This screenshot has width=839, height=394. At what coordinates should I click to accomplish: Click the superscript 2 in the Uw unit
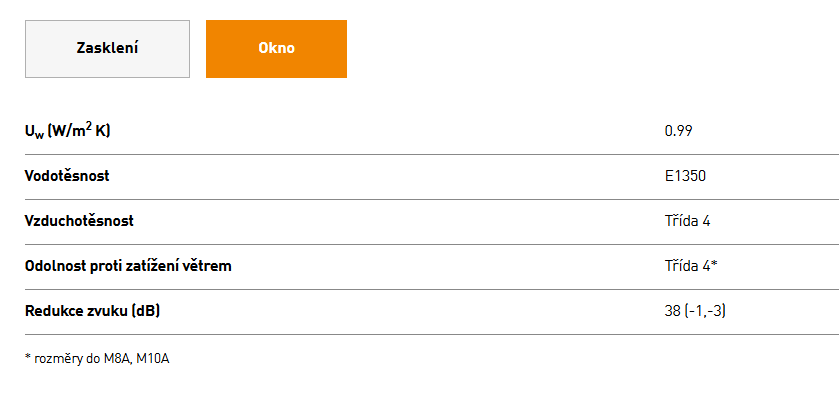click(89, 126)
